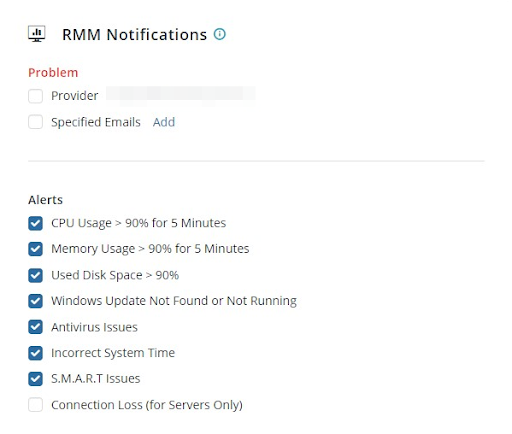Toggle Windows Update Not Found alert checkbox
This screenshot has height=434, width=512.
pyautogui.click(x=35, y=301)
